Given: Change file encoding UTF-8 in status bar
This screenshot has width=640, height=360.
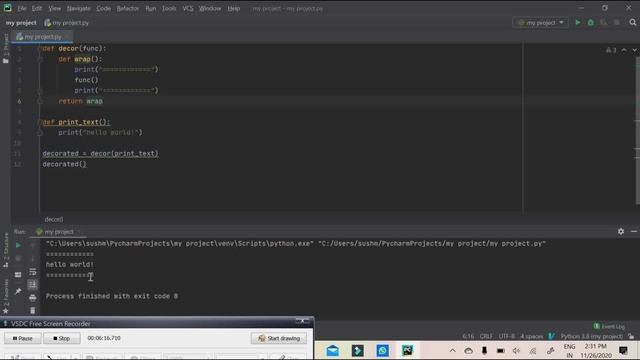Looking at the screenshot, I should (x=507, y=336).
